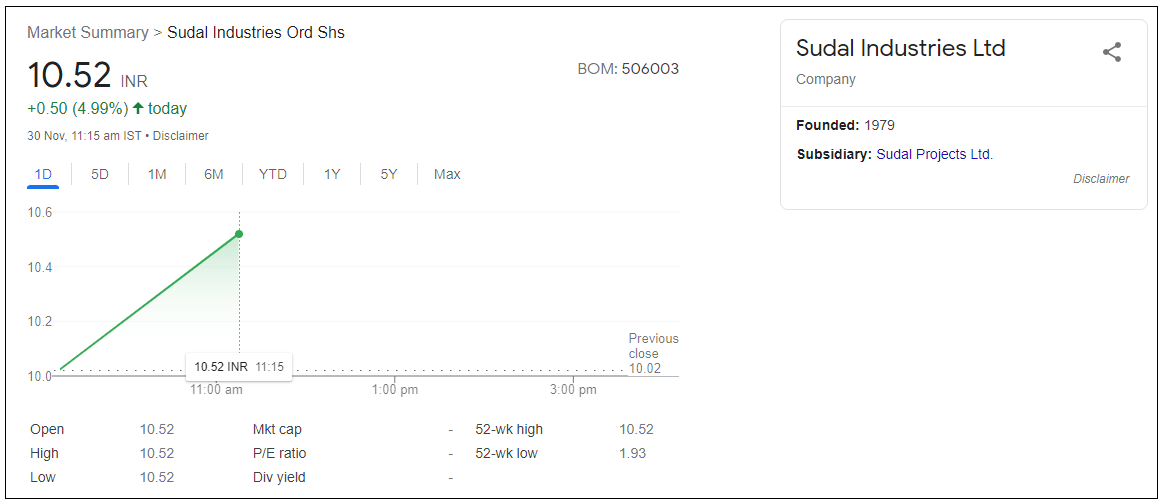Click the 10.4 y-axis label
Screen dimensions: 1164x504
40,266
